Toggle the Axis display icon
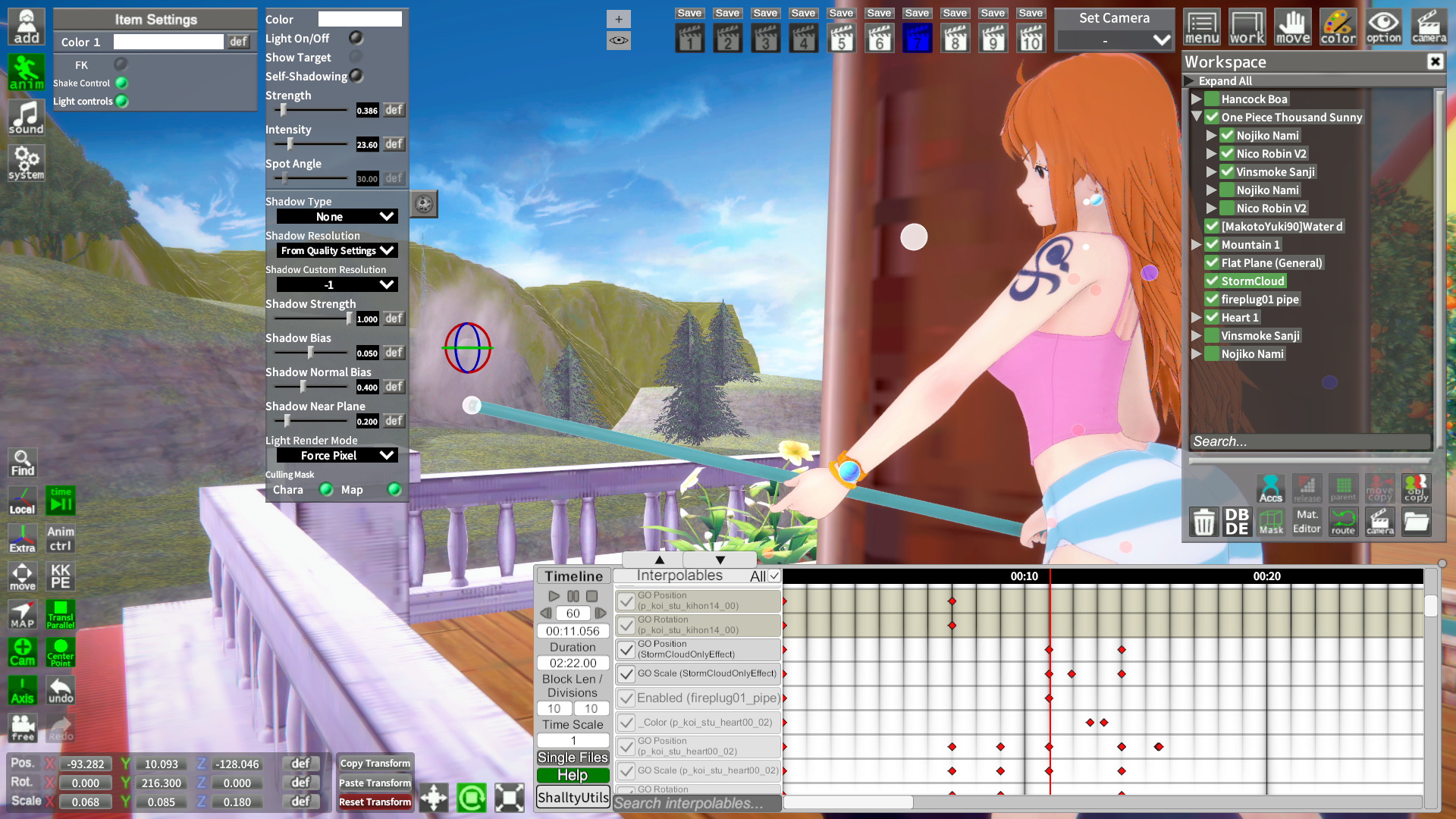 [x=23, y=690]
